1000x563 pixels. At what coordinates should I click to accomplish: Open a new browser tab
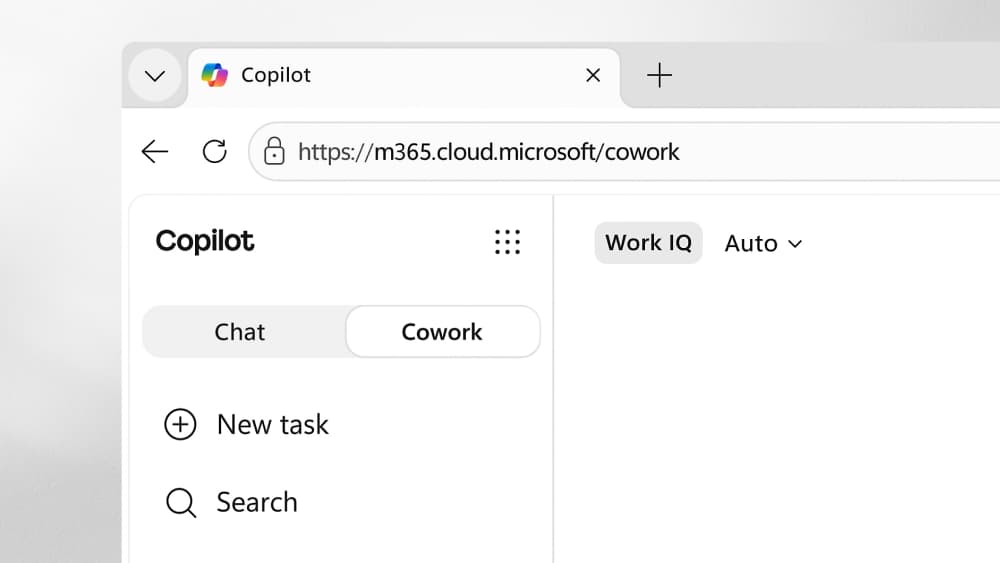coord(659,75)
